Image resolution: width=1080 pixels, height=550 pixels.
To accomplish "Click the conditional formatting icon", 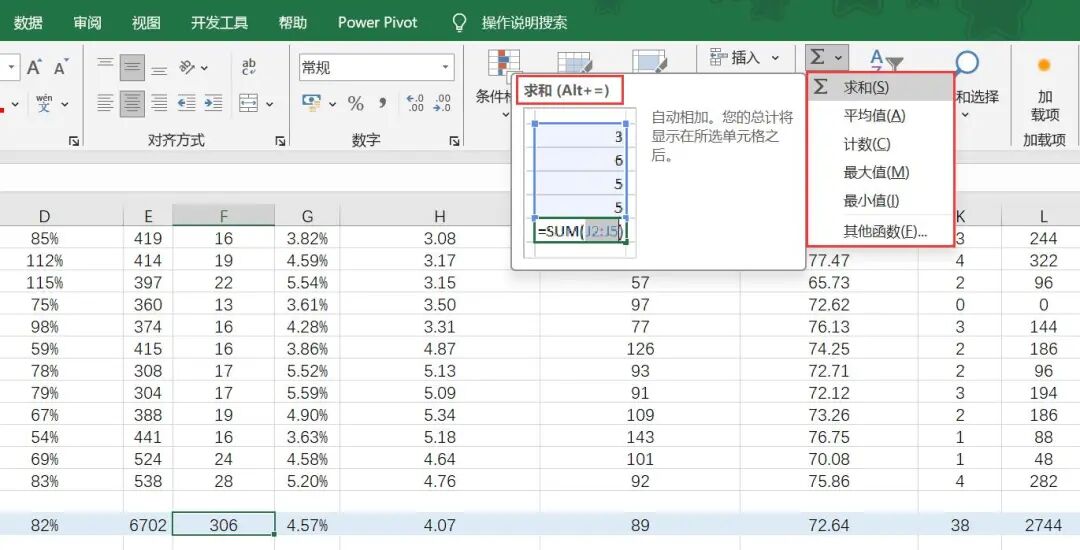I will [x=504, y=63].
